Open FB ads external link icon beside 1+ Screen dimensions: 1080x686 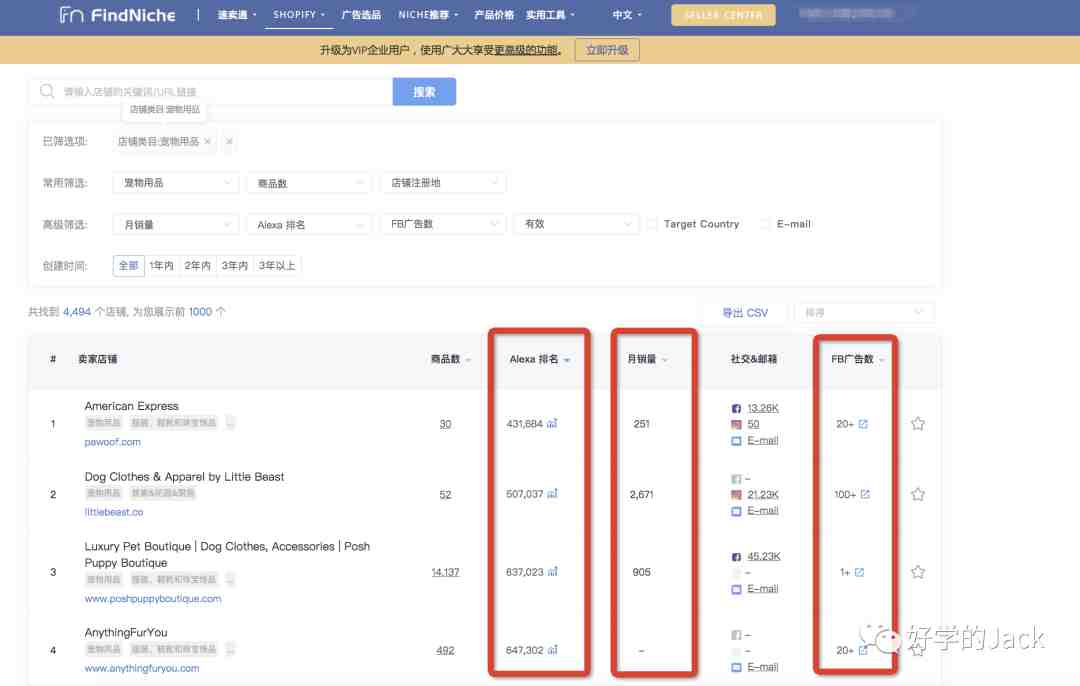click(x=859, y=572)
